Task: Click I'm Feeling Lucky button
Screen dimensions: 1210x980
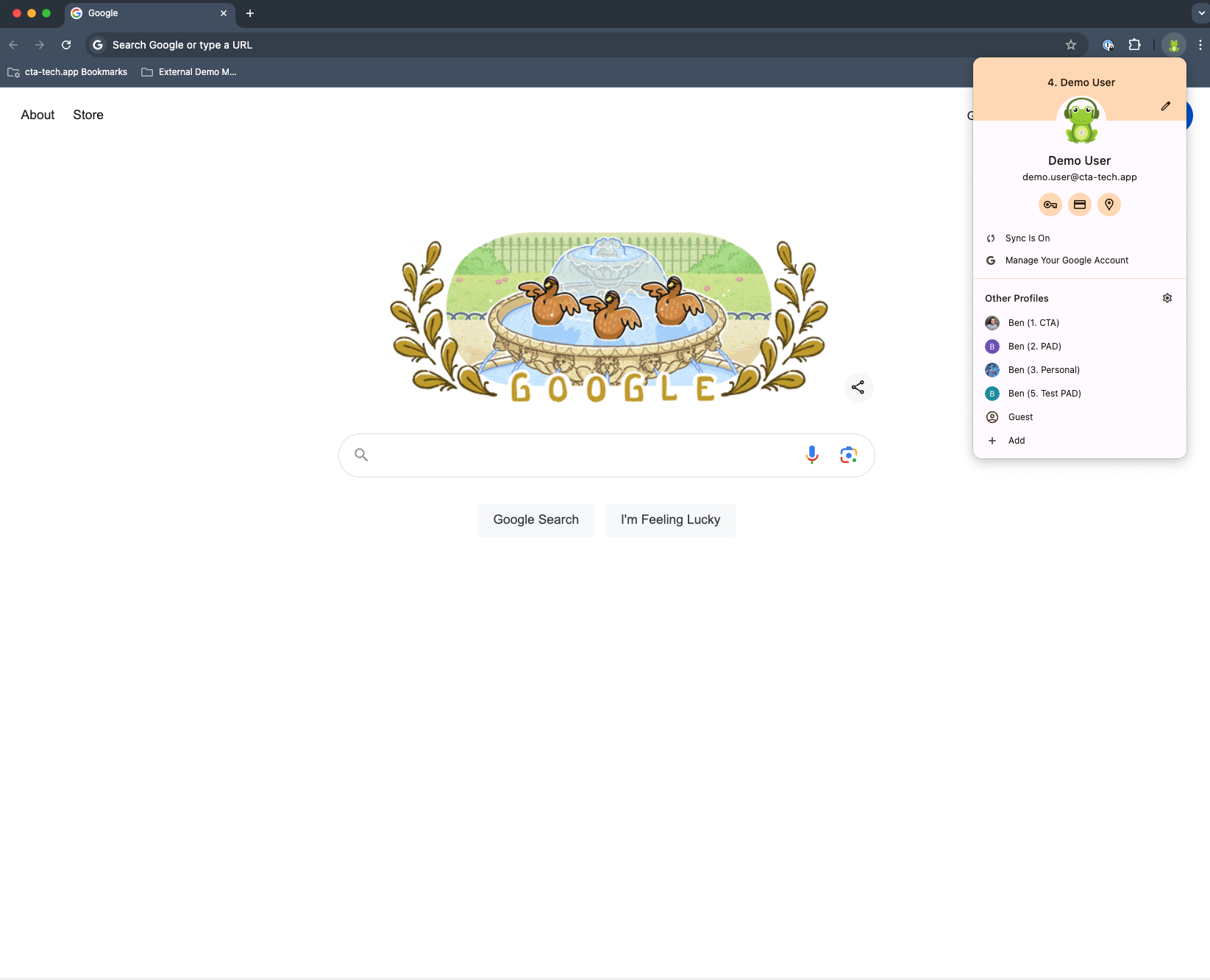Action: point(671,520)
